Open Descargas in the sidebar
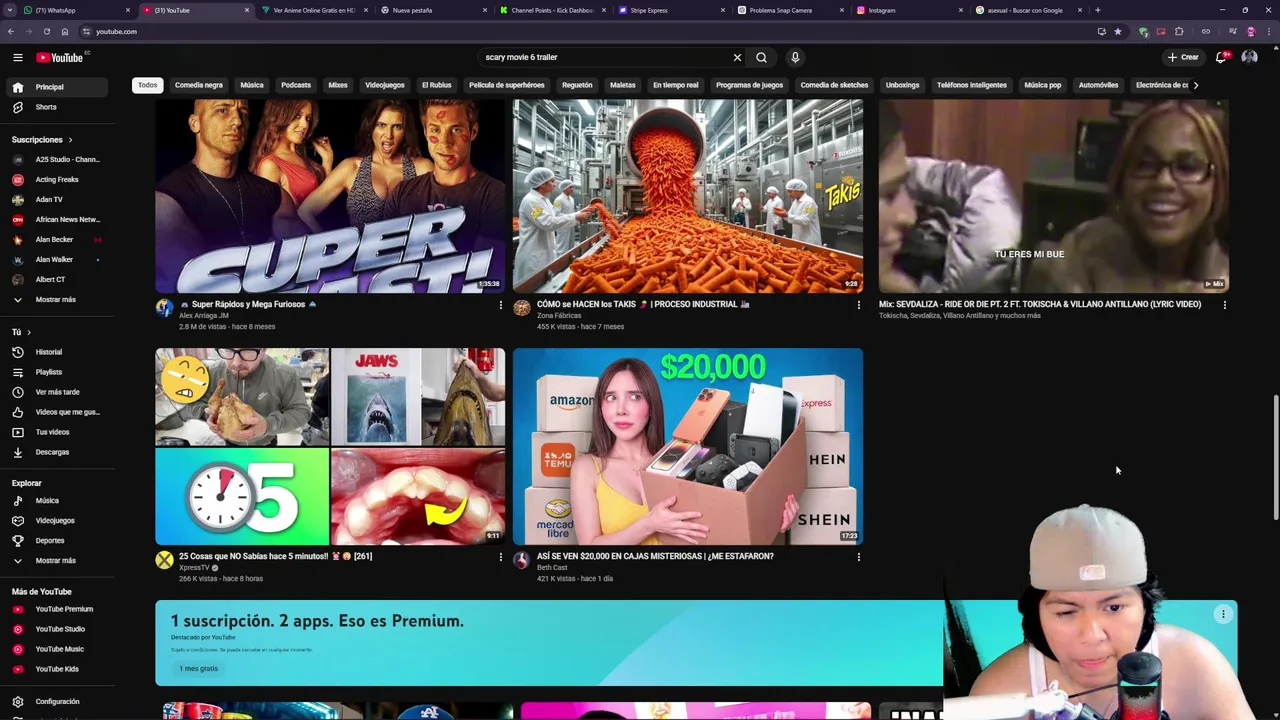The image size is (1280, 720). (x=52, y=452)
